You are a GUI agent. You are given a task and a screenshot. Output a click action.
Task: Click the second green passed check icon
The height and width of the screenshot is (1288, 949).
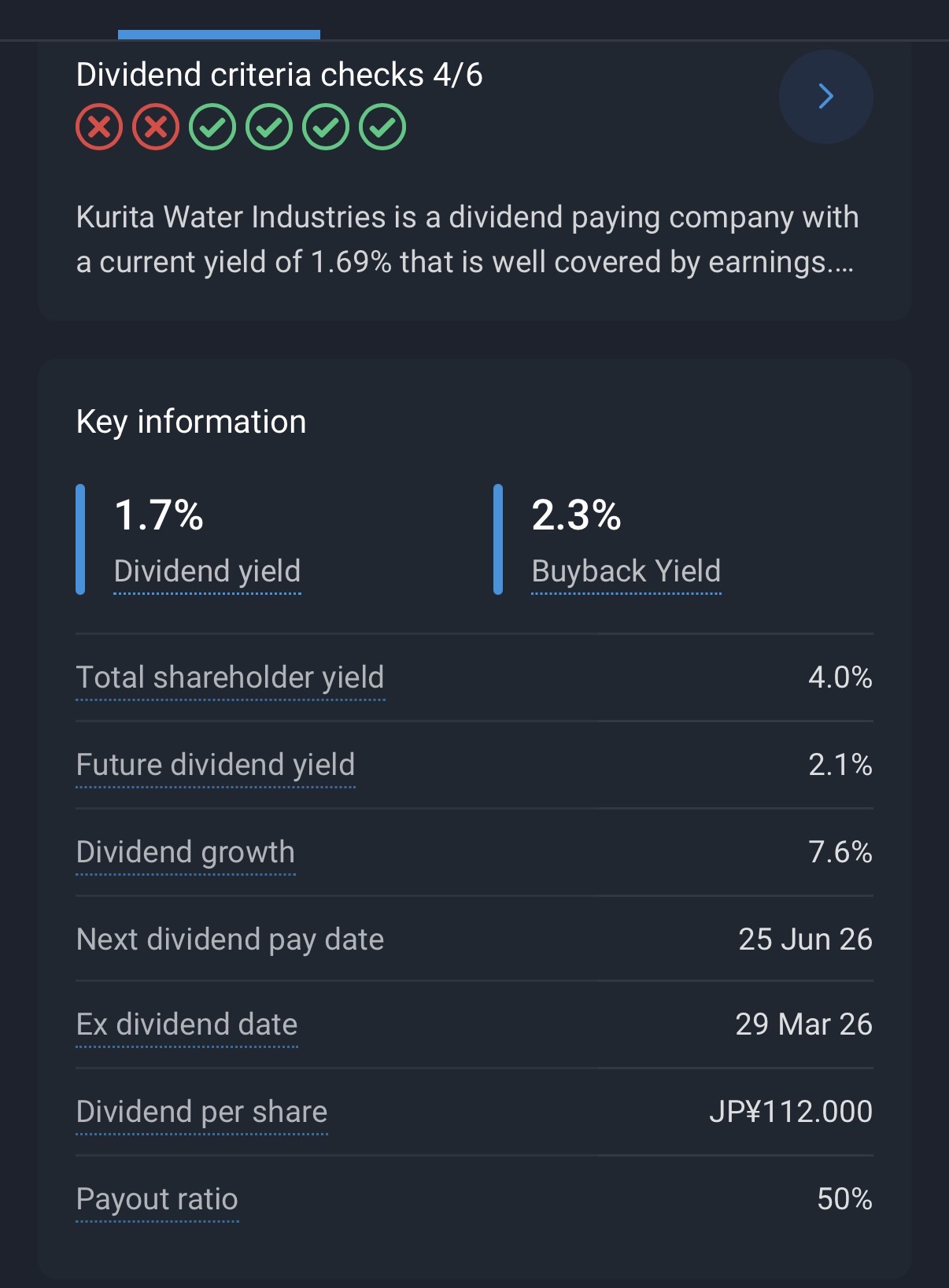pos(269,127)
